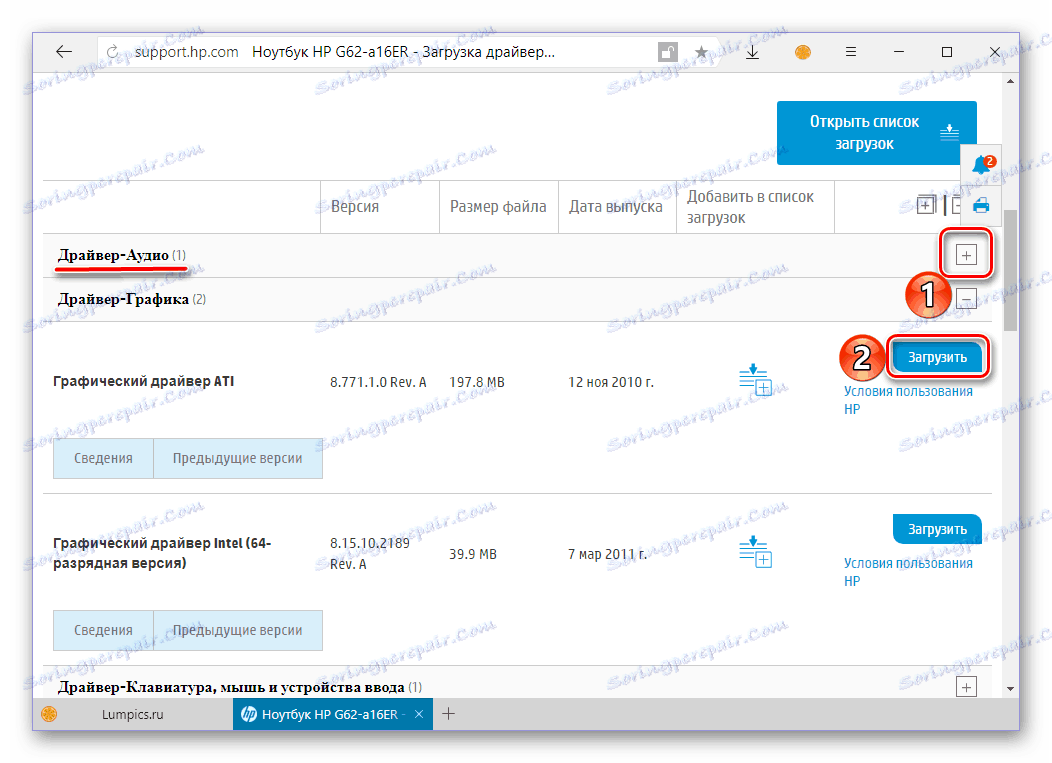This screenshot has height=763, width=1052.
Task: Click the blue printer icon
Action: click(981, 205)
